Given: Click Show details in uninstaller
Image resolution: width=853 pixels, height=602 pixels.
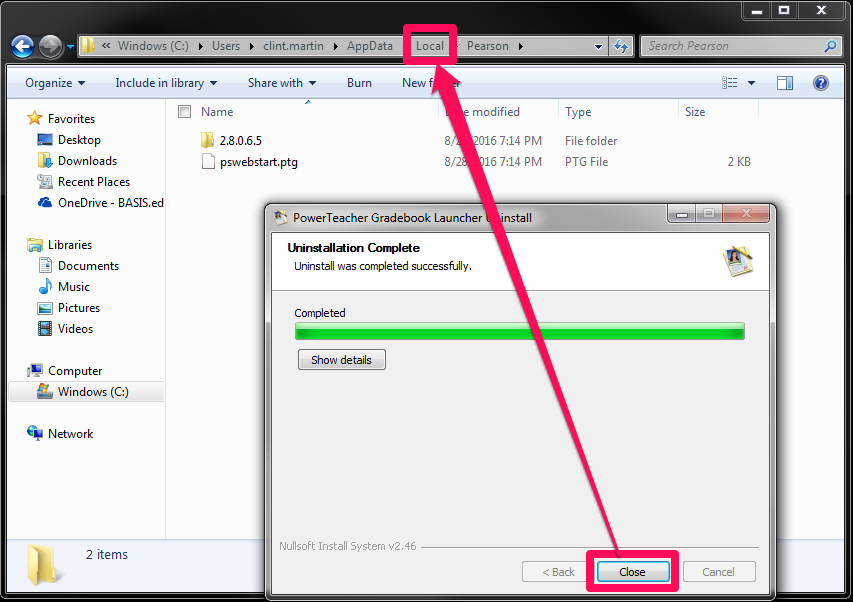Looking at the screenshot, I should pyautogui.click(x=342, y=359).
